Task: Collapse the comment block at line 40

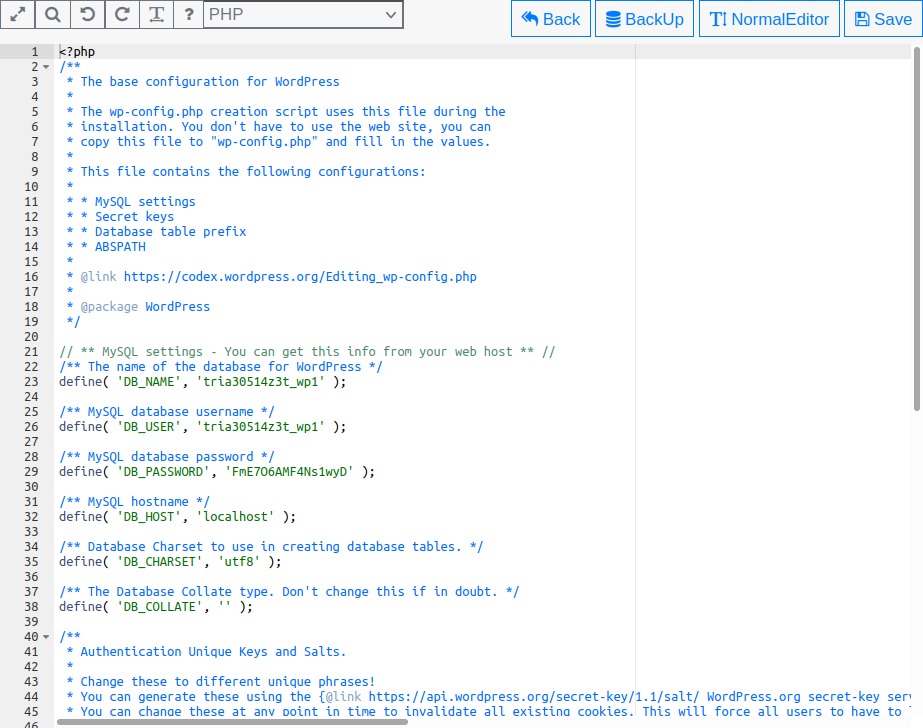Action: 46,637
